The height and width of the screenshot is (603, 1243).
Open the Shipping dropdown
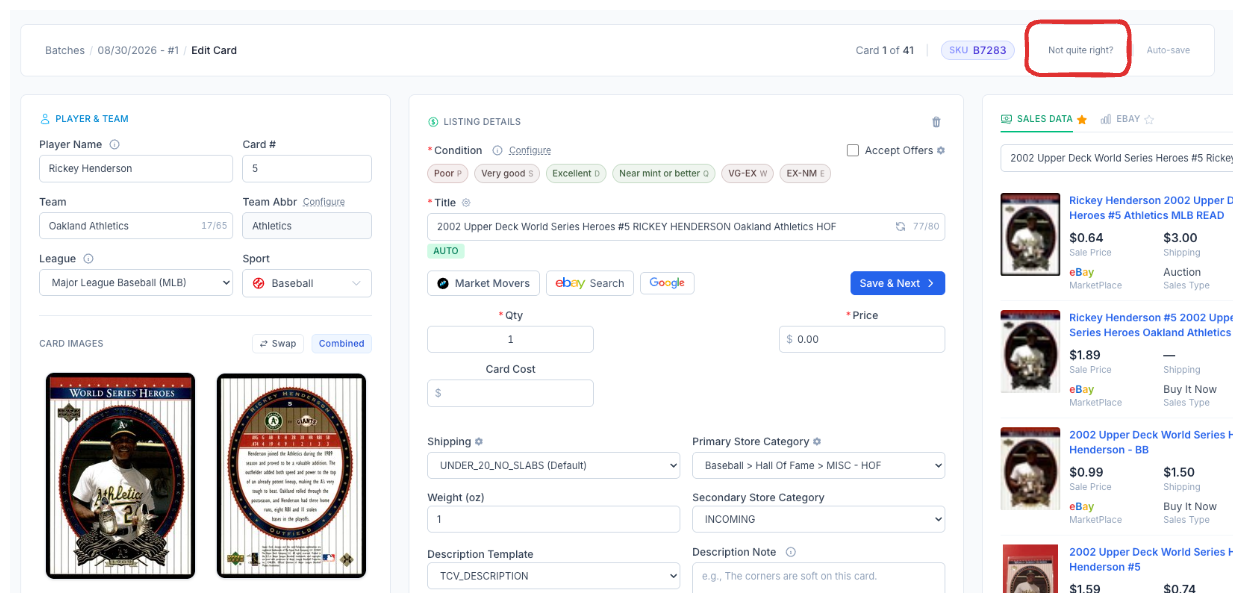(x=553, y=465)
